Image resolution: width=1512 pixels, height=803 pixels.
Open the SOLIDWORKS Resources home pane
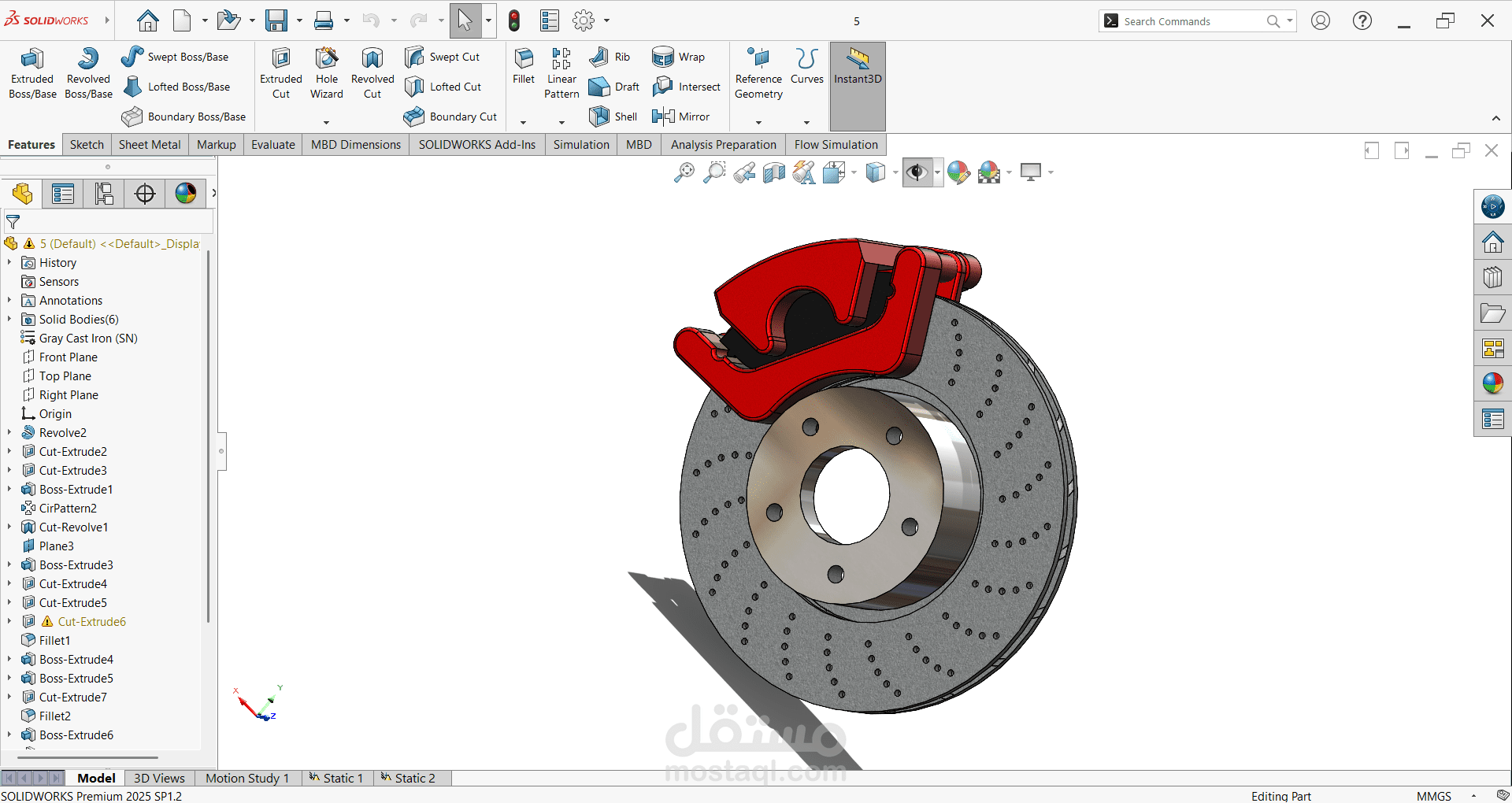point(1492,242)
